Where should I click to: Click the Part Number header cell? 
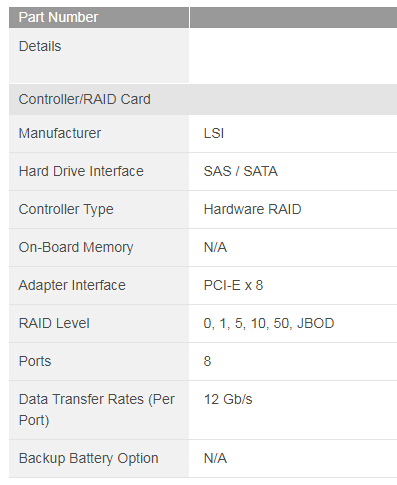(x=99, y=17)
